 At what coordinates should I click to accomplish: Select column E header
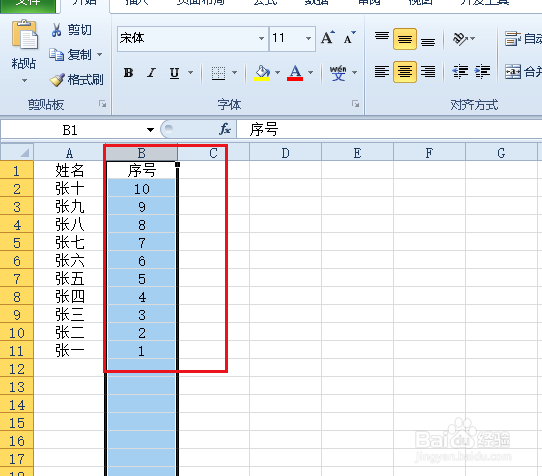point(357,152)
